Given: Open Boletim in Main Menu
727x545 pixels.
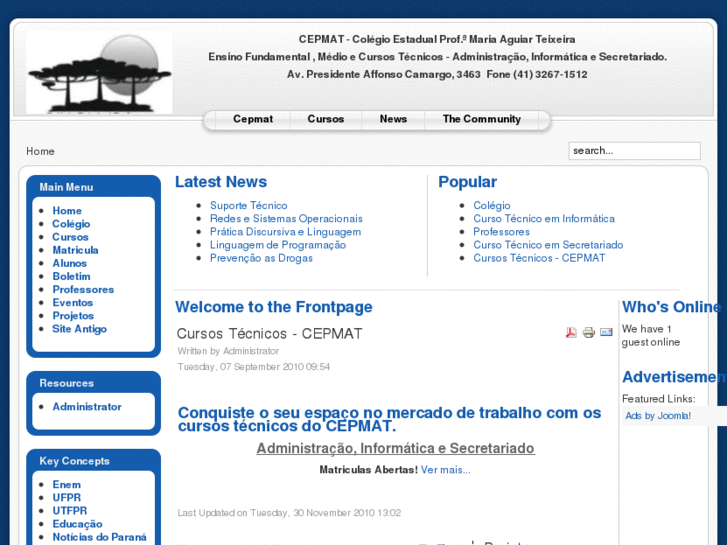Looking at the screenshot, I should point(71,276).
